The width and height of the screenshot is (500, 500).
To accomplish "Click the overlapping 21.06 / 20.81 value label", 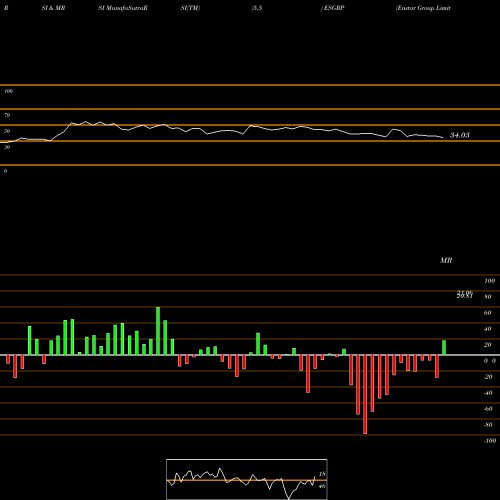I will pyautogui.click(x=465, y=294).
